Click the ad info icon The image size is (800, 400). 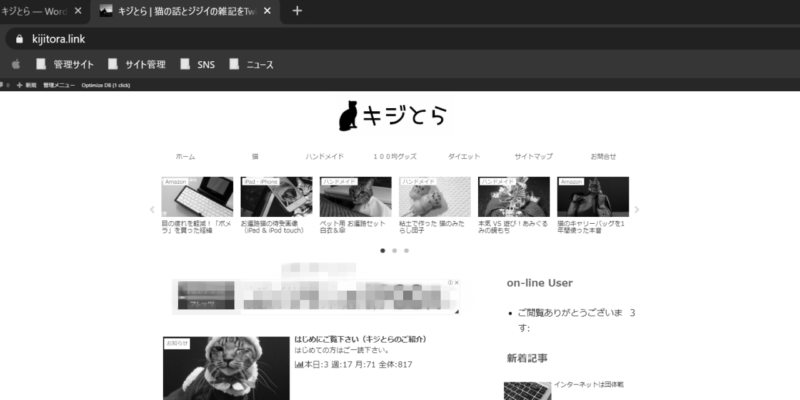451,282
